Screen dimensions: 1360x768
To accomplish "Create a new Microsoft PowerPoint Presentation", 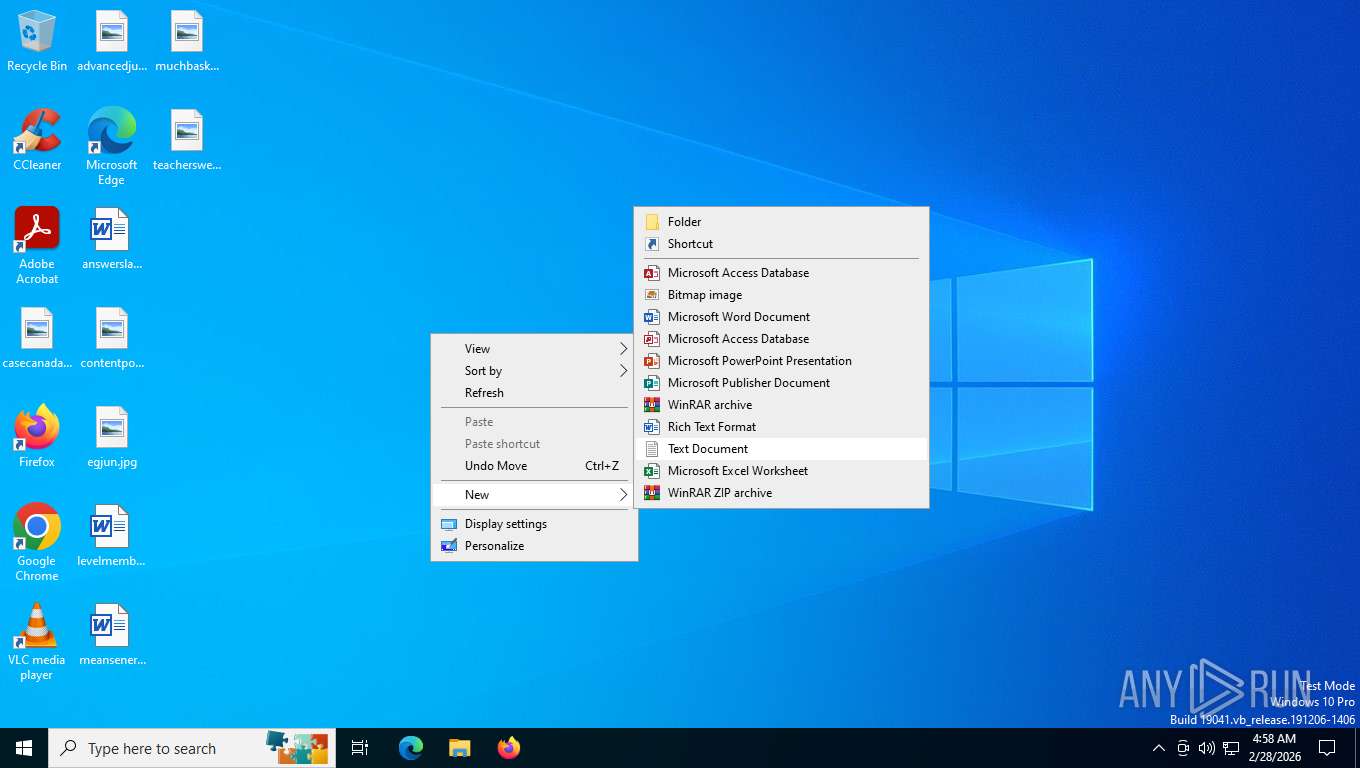I will [781, 361].
